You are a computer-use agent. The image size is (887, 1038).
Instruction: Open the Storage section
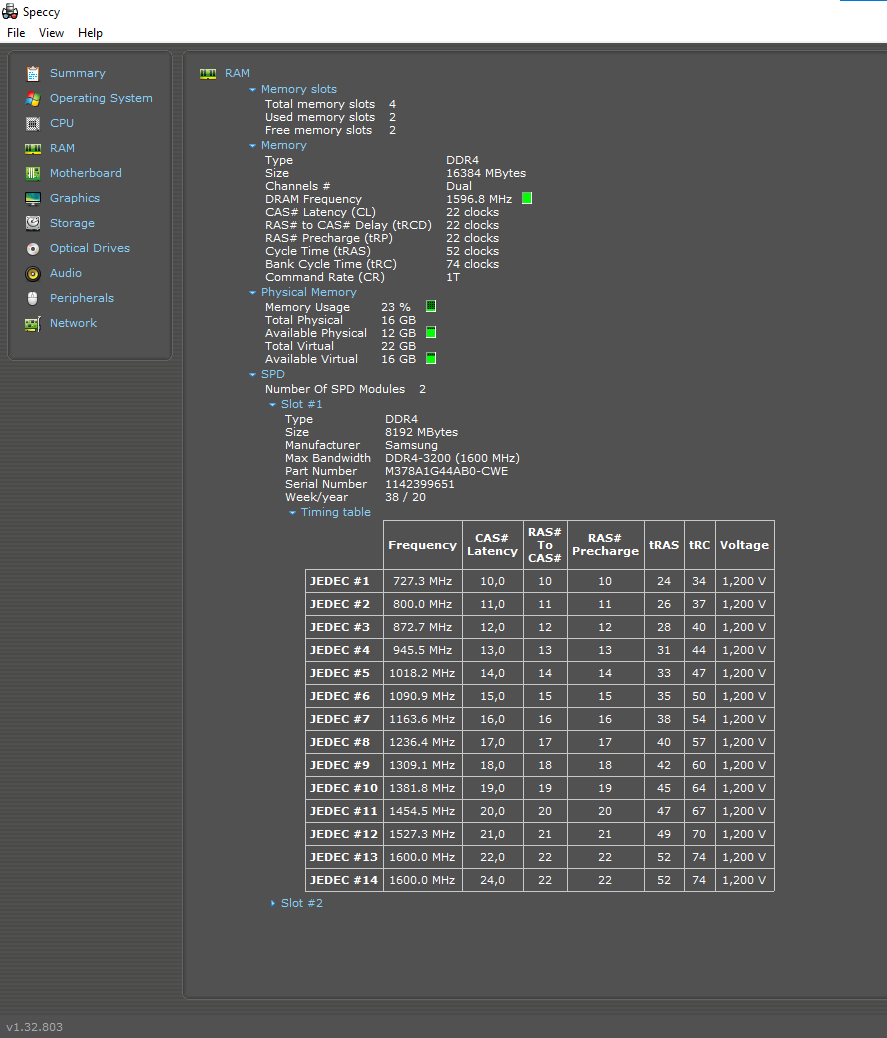(x=71, y=223)
